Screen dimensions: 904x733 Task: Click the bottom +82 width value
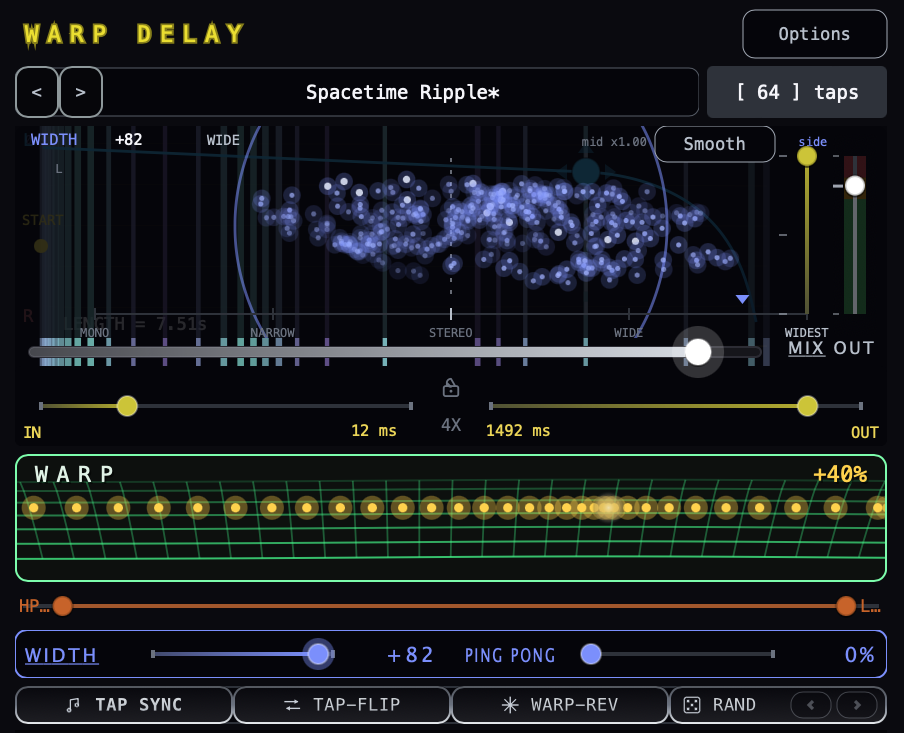pos(410,655)
